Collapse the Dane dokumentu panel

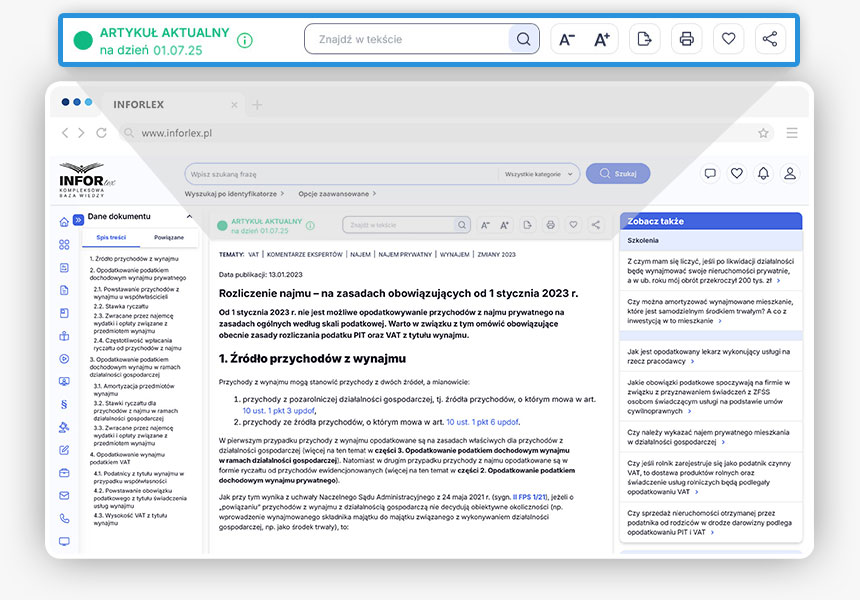click(190, 217)
